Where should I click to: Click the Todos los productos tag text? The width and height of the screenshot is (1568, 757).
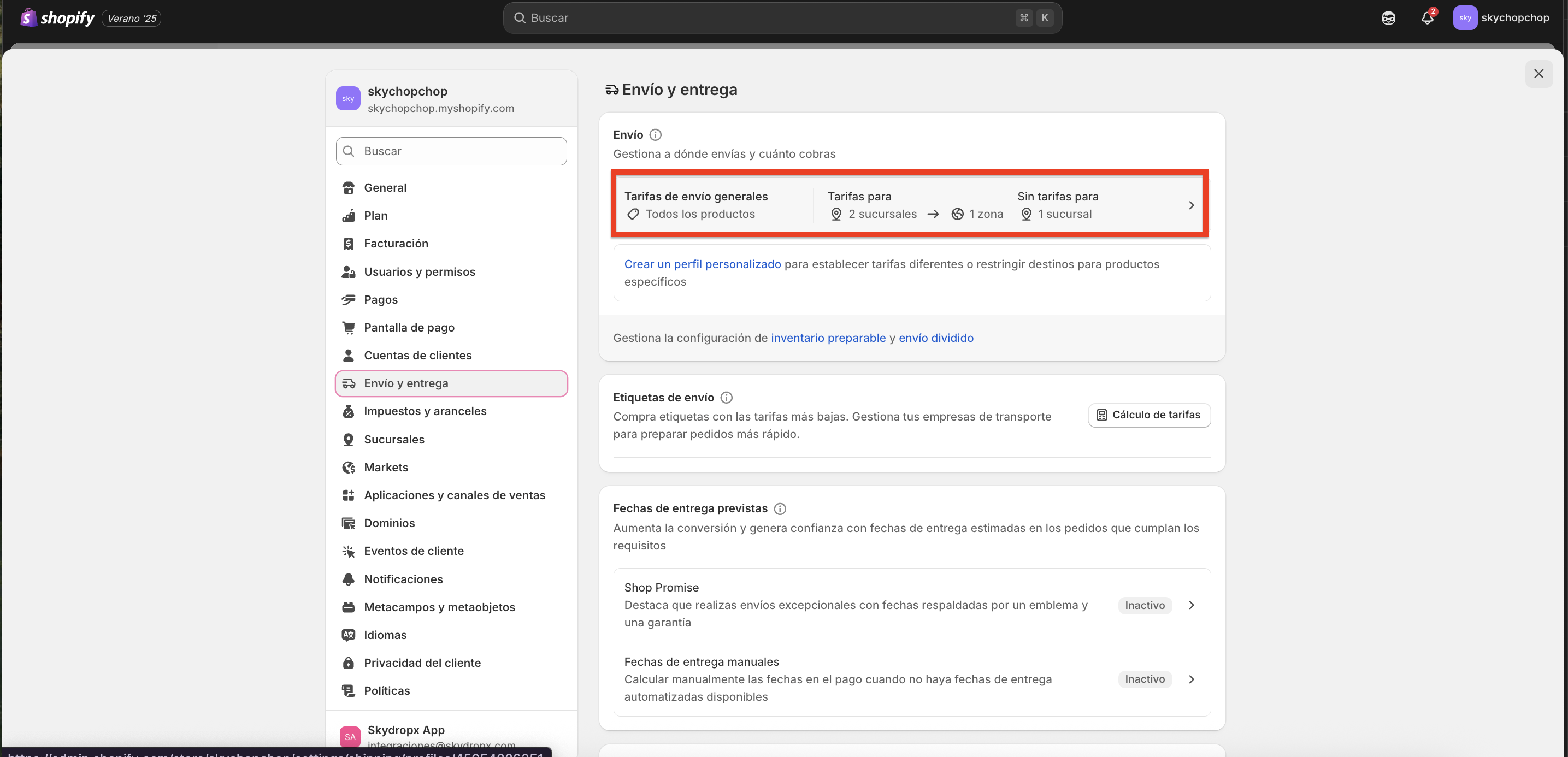click(700, 214)
